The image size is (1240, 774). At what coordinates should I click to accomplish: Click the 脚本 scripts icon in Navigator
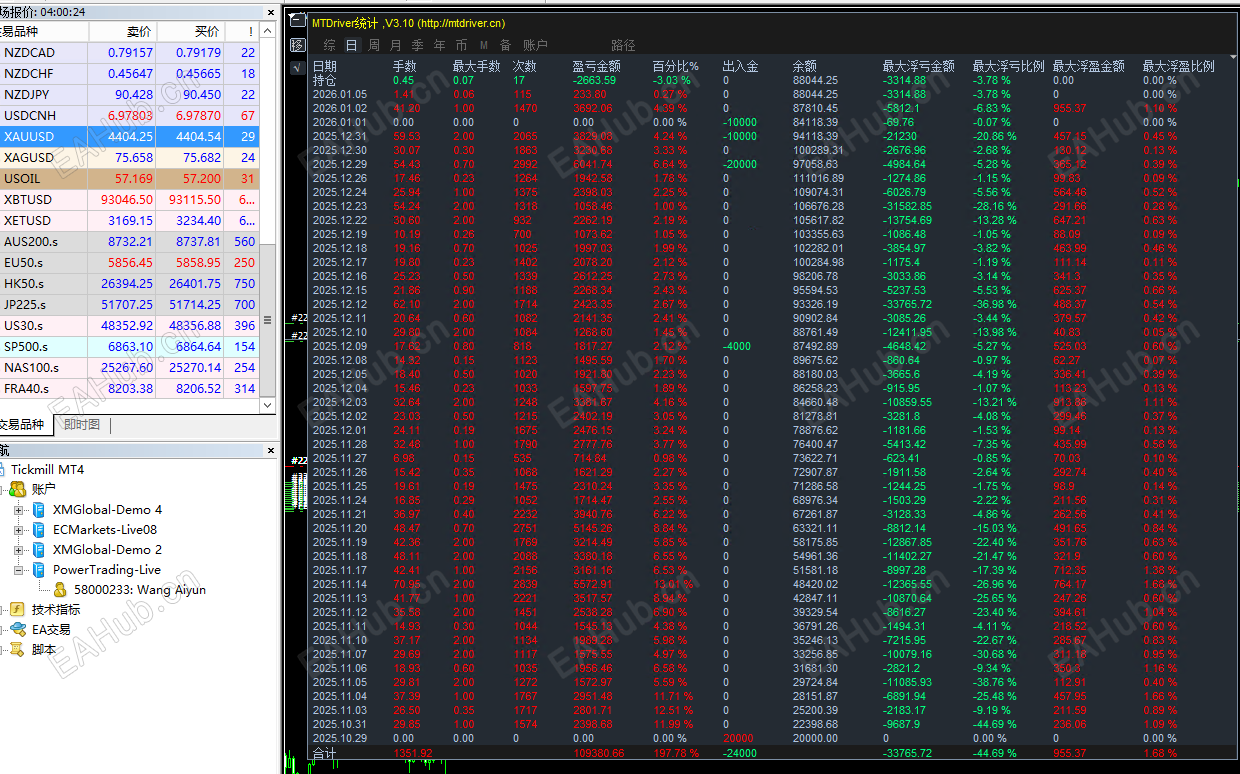[x=17, y=649]
